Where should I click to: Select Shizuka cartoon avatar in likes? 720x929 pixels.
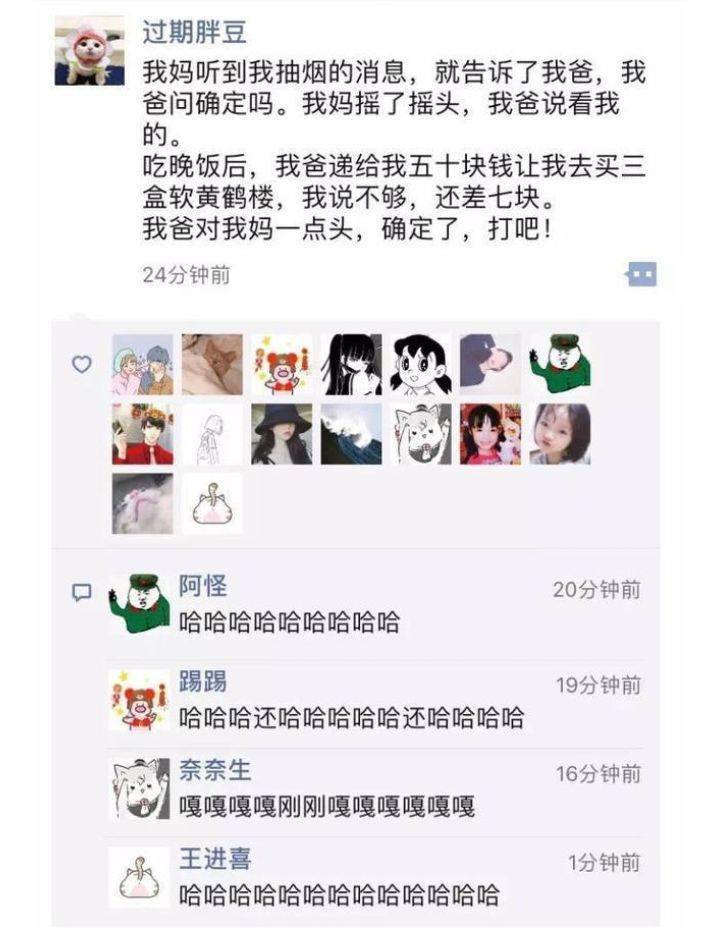[421, 364]
